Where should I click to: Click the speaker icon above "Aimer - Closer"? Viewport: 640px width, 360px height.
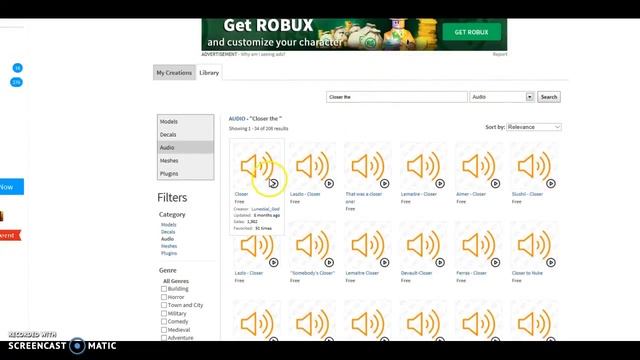pyautogui.click(x=478, y=166)
